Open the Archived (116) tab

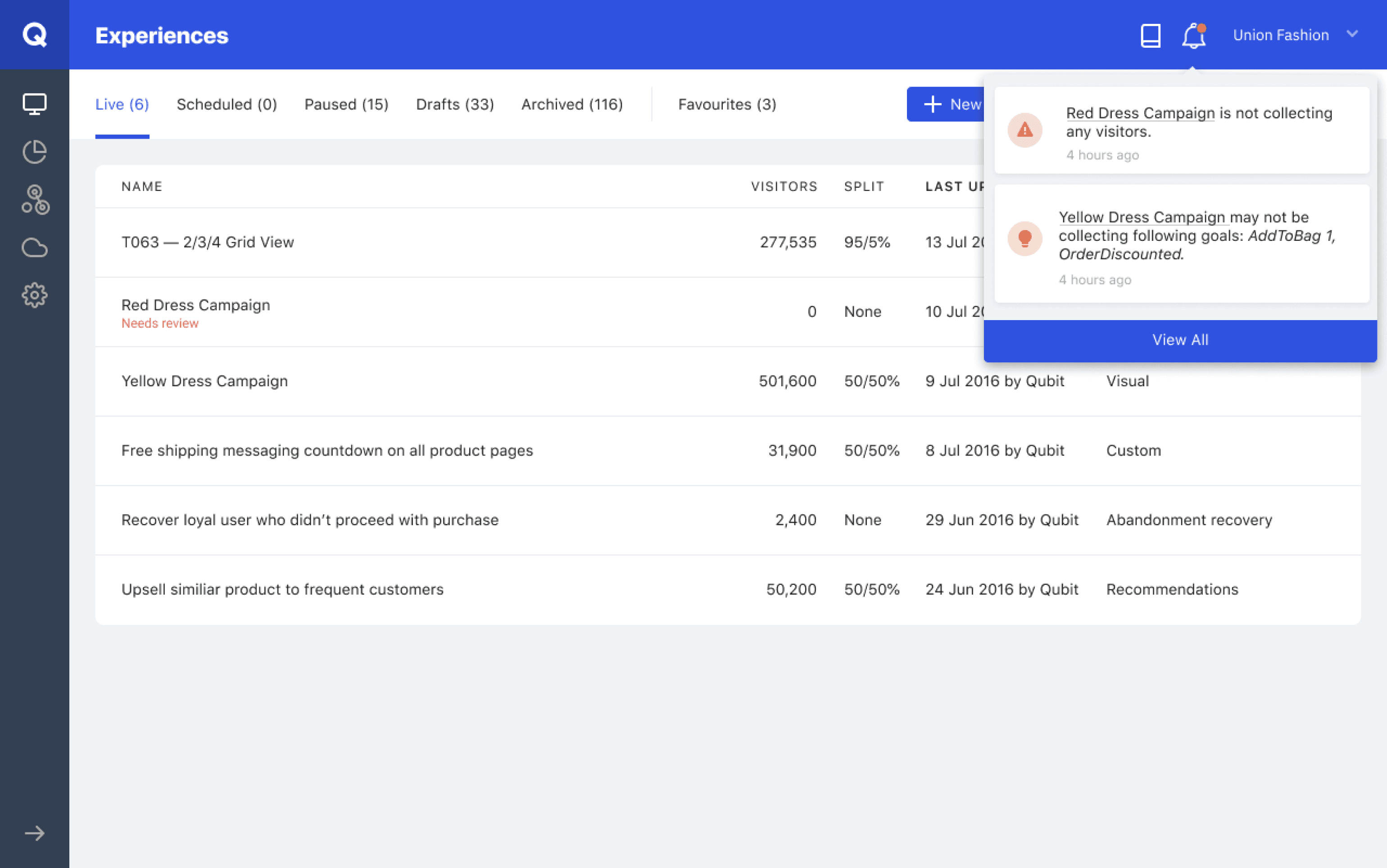tap(572, 104)
